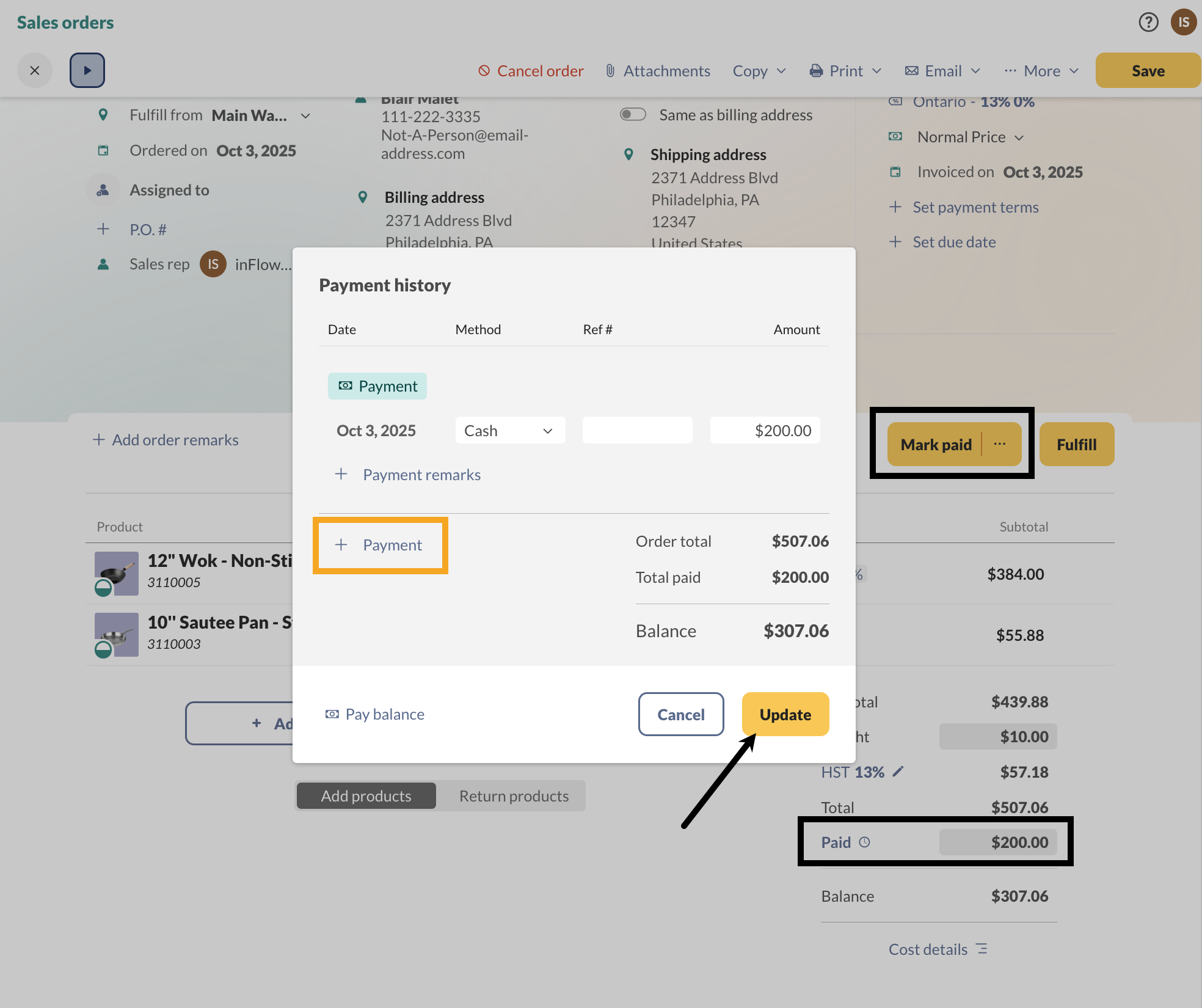Open the help question mark icon

tap(1149, 22)
